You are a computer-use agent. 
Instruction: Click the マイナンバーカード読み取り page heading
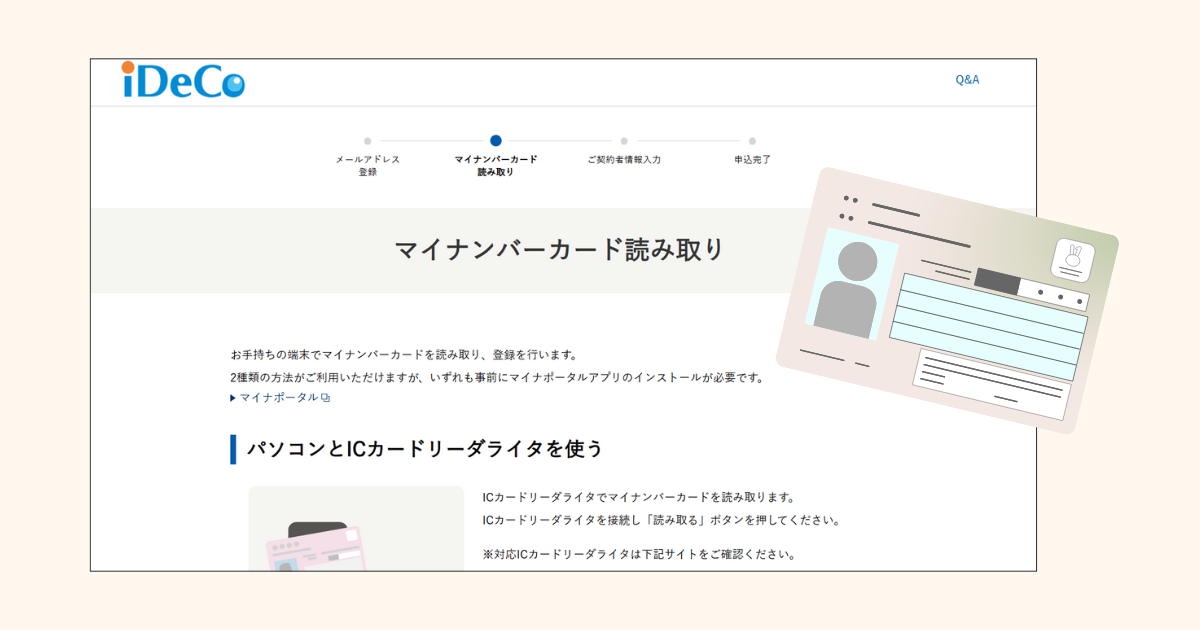tap(558, 250)
